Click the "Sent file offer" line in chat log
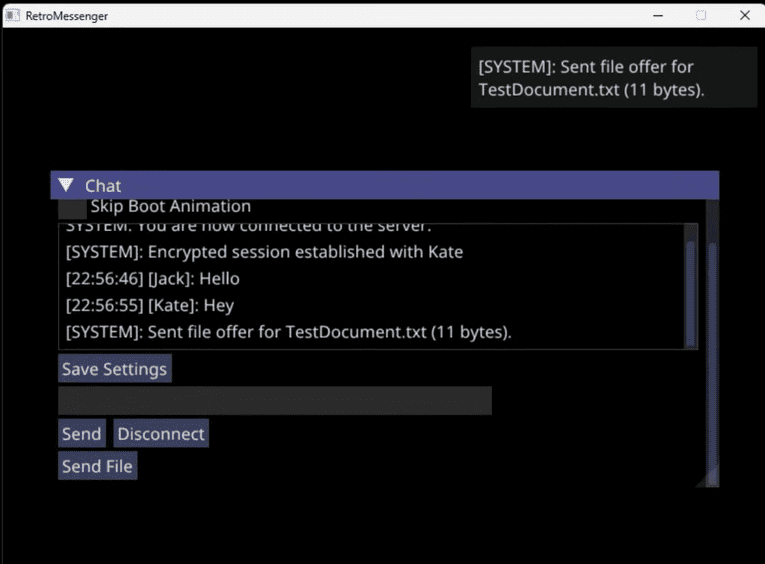This screenshot has width=765, height=564. 288,332
